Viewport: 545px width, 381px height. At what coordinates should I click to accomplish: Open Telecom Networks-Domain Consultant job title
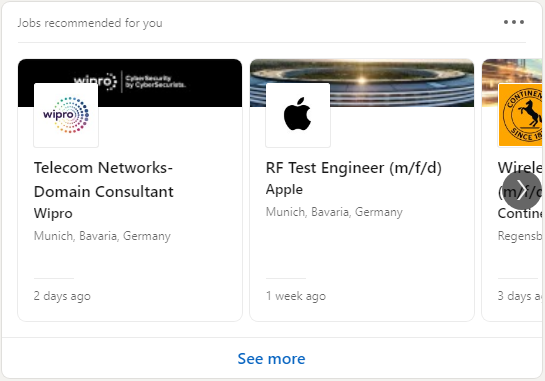coord(104,180)
